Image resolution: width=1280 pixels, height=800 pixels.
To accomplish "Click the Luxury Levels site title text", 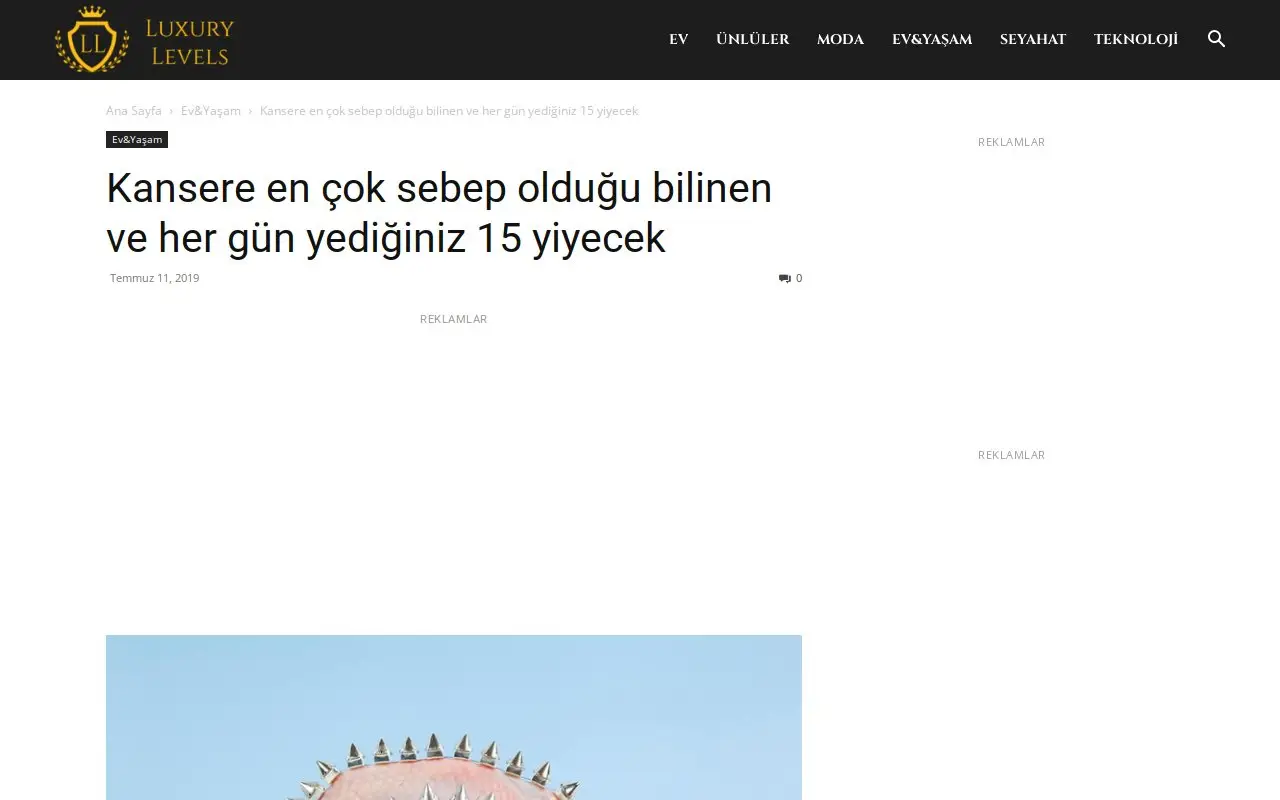I will point(190,42).
